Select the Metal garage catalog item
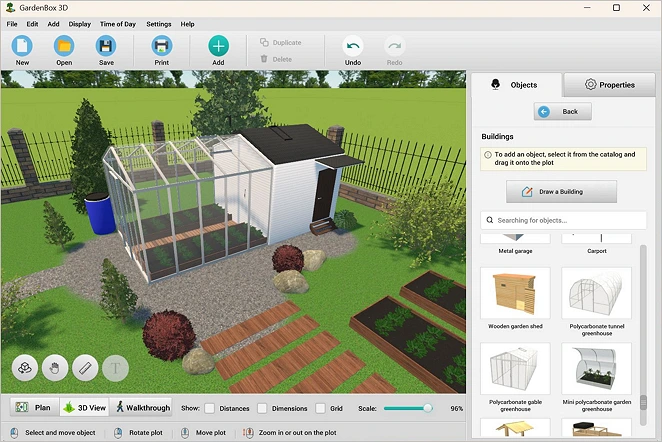Image resolution: width=662 pixels, height=442 pixels. click(515, 244)
